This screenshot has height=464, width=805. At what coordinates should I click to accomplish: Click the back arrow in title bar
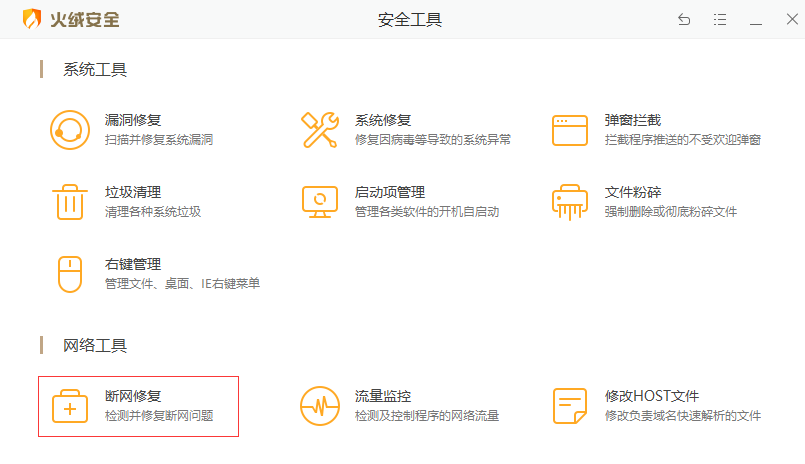[684, 20]
